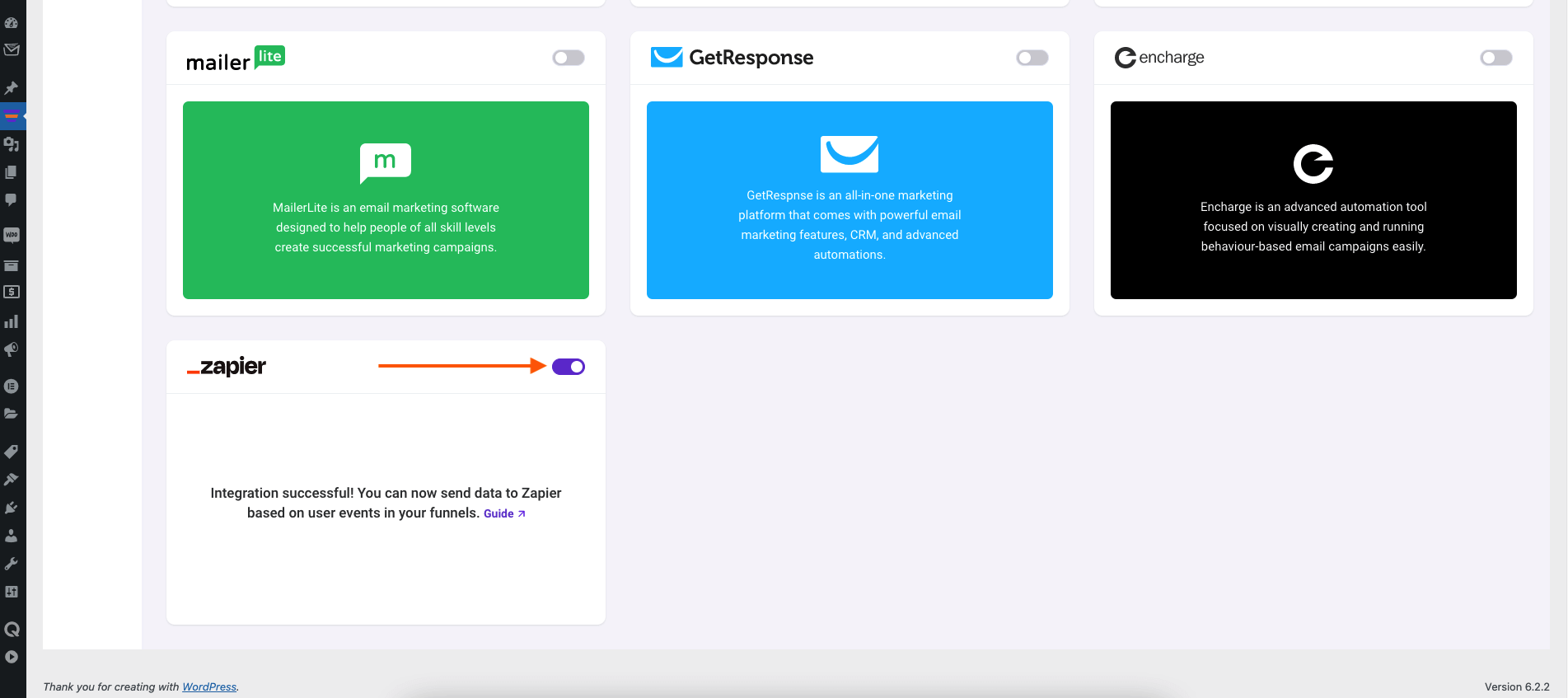Screen dimensions: 1568x698
Task: Open Marketing megaphone icon in sidebar
Action: pos(12,349)
